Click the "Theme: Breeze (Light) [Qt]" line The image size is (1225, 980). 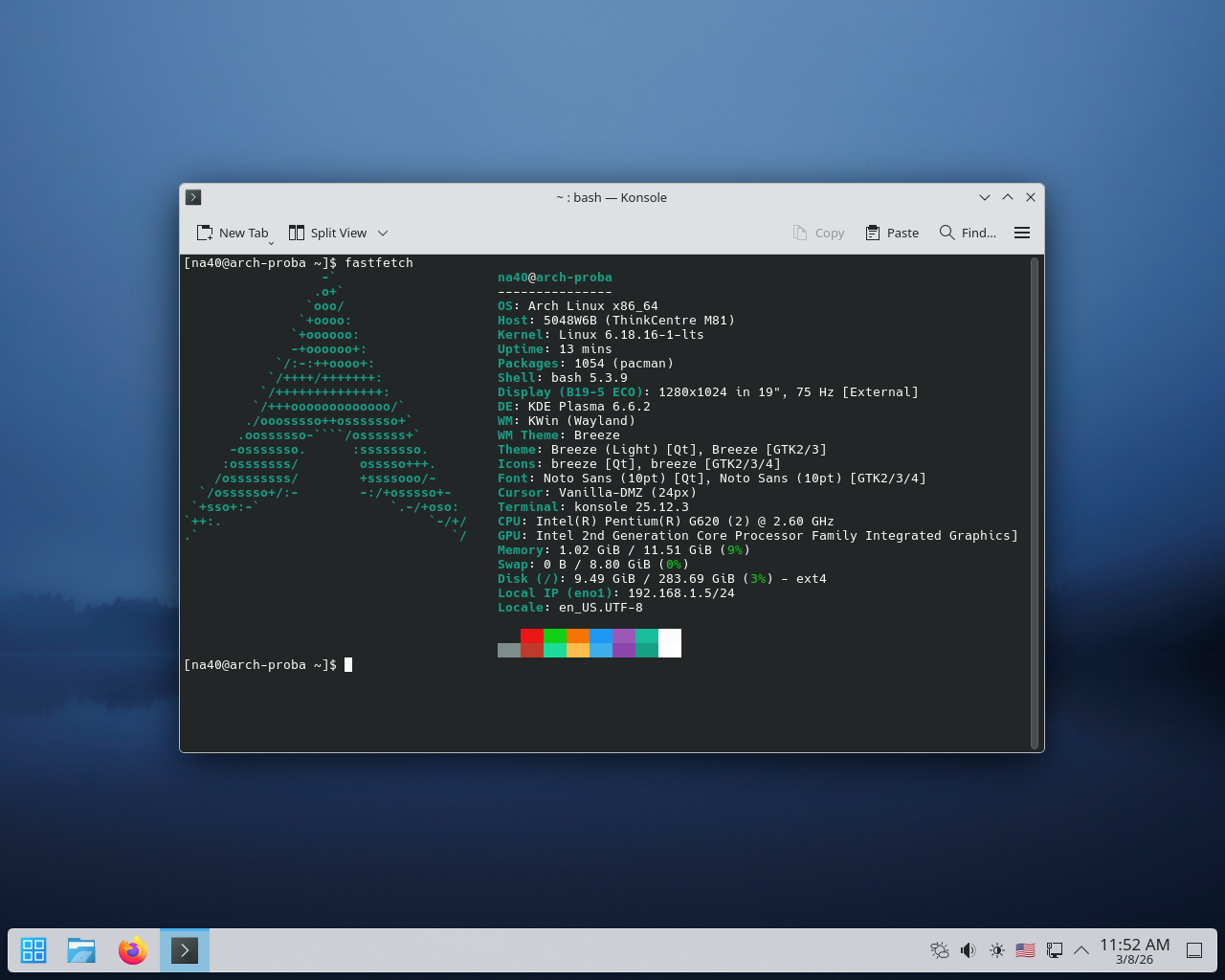pos(662,450)
